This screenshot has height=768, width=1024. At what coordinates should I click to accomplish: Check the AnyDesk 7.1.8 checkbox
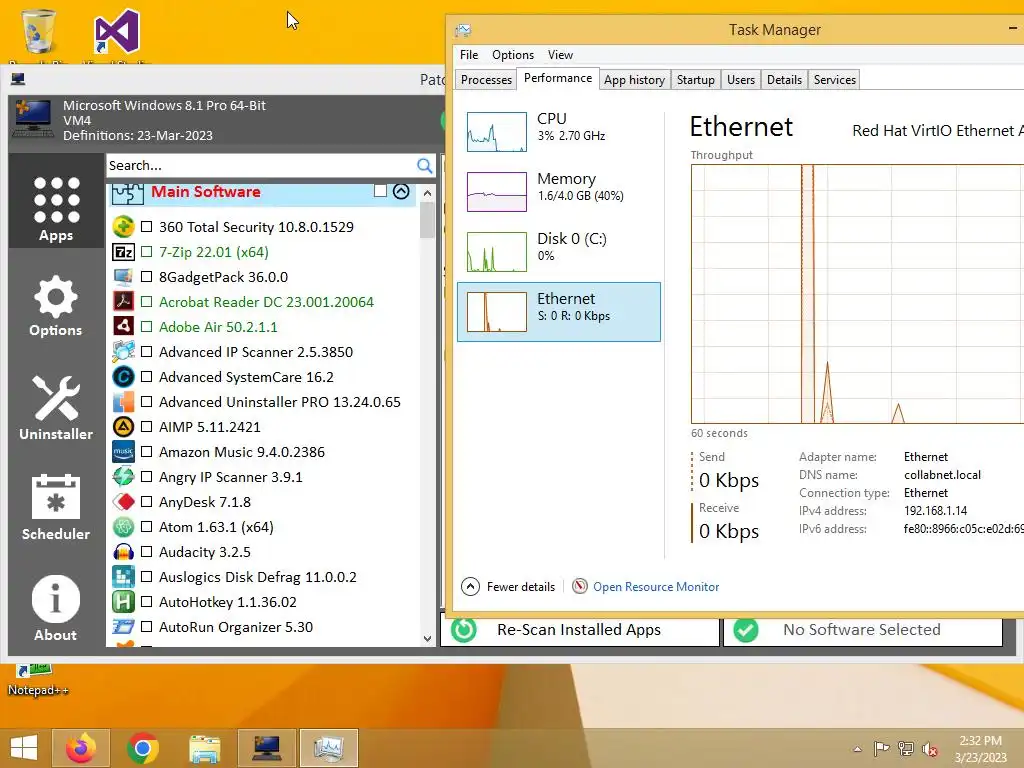146,502
